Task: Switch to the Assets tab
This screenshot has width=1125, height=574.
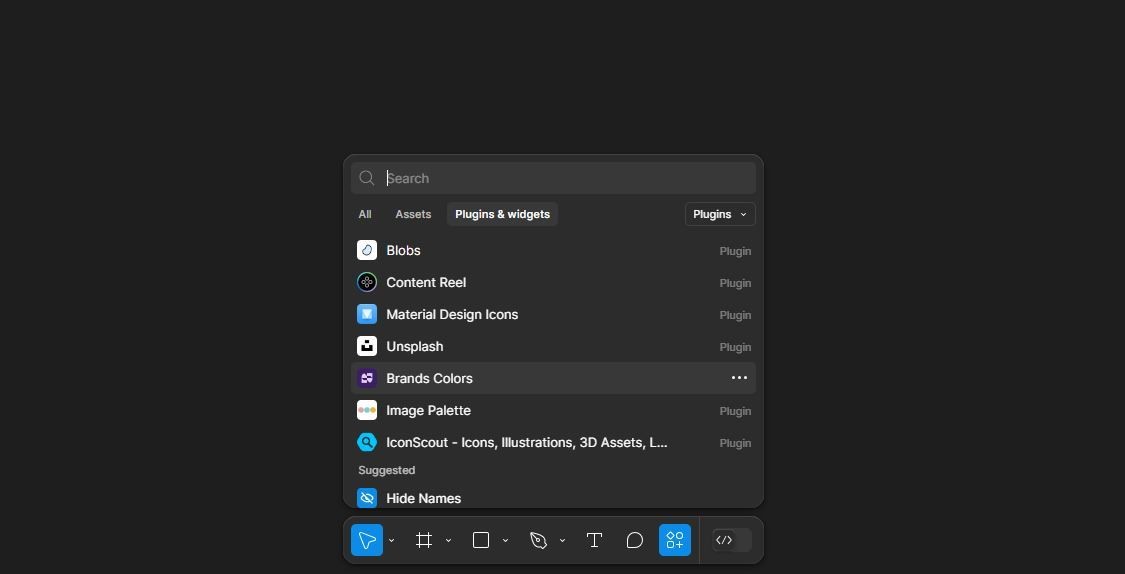Action: tap(413, 214)
